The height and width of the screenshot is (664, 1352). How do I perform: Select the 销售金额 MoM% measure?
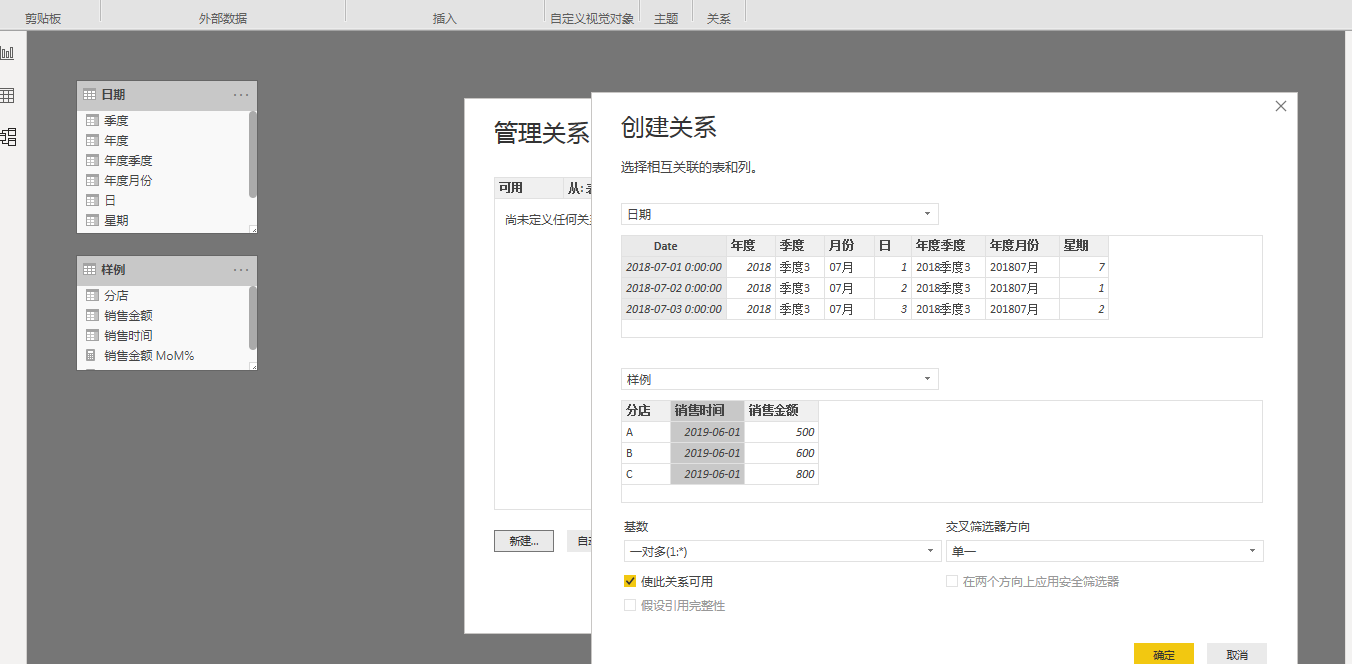click(149, 355)
